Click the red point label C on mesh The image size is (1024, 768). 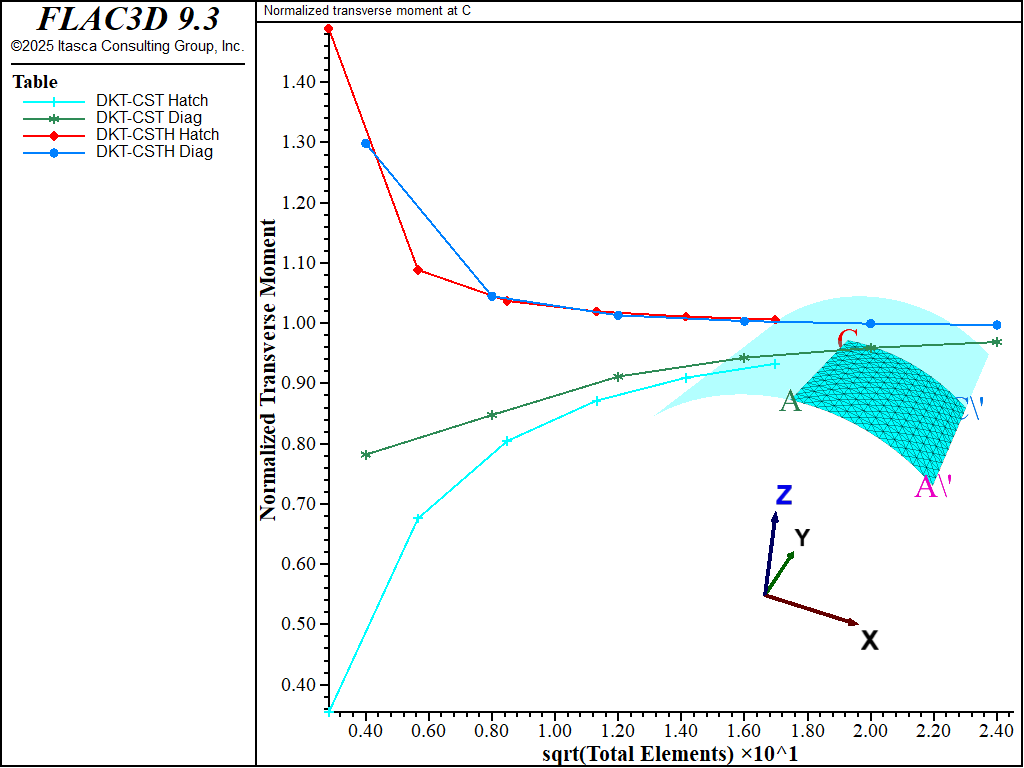[x=846, y=337]
